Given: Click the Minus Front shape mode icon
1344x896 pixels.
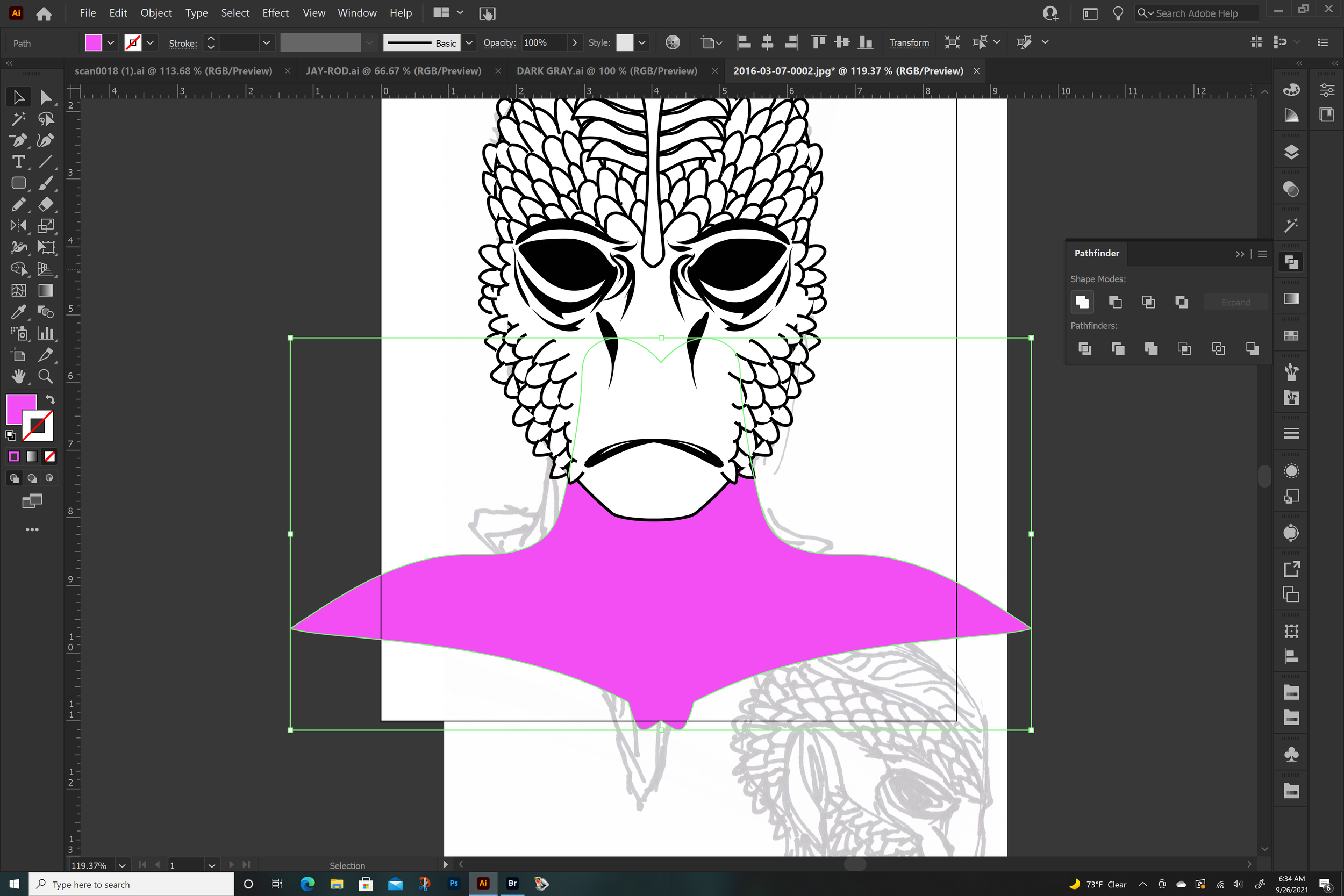Looking at the screenshot, I should (x=1115, y=302).
